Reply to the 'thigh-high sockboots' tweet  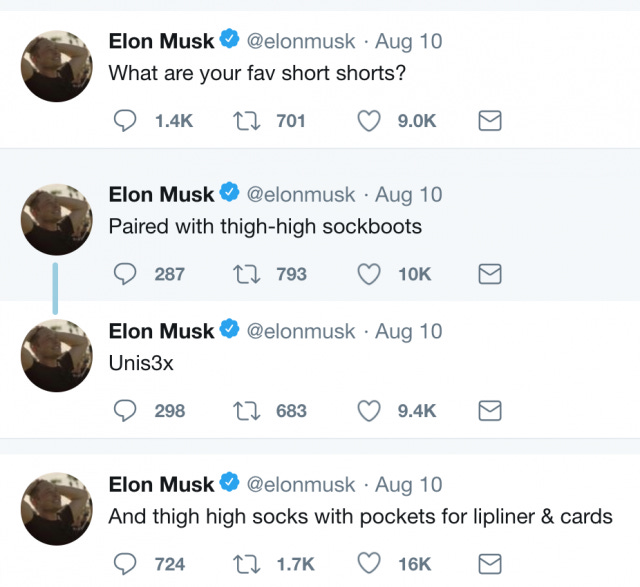124,274
